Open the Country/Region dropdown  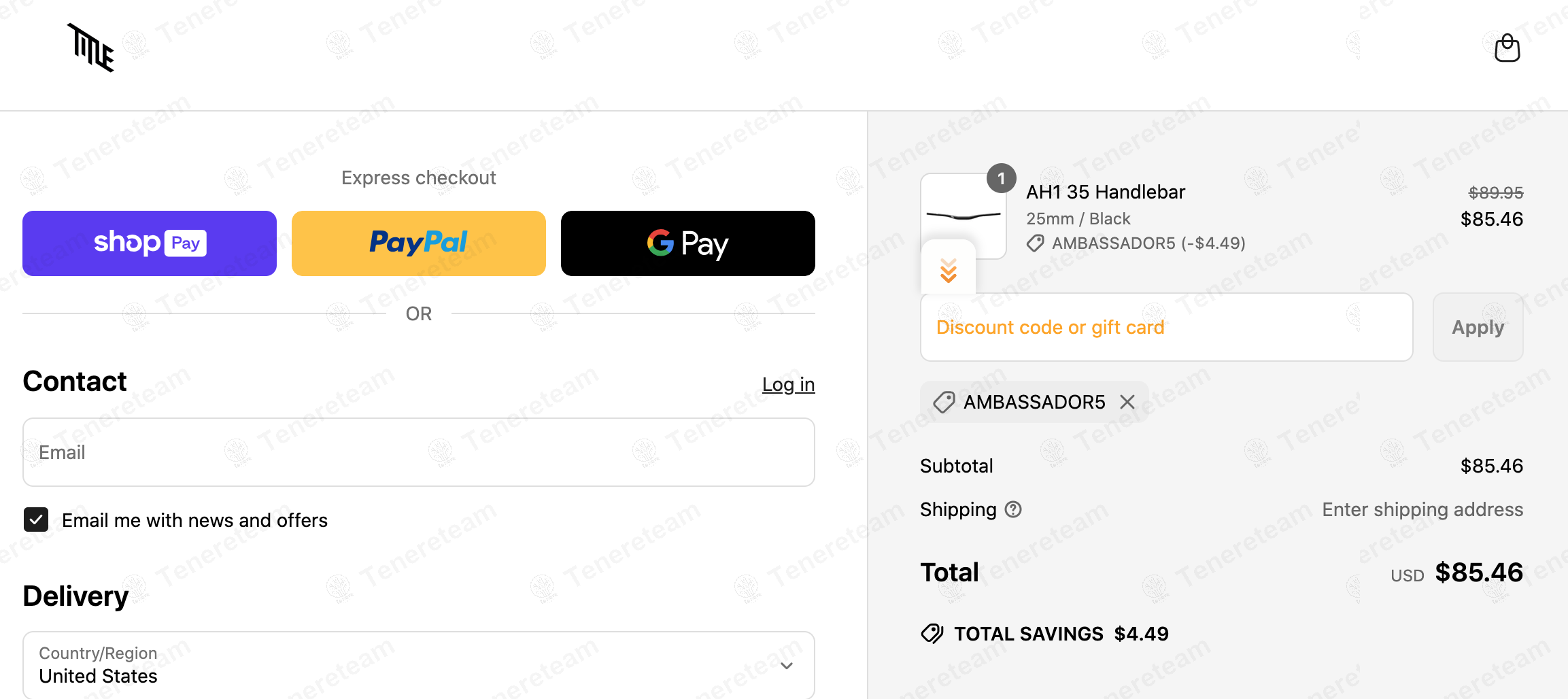(418, 665)
